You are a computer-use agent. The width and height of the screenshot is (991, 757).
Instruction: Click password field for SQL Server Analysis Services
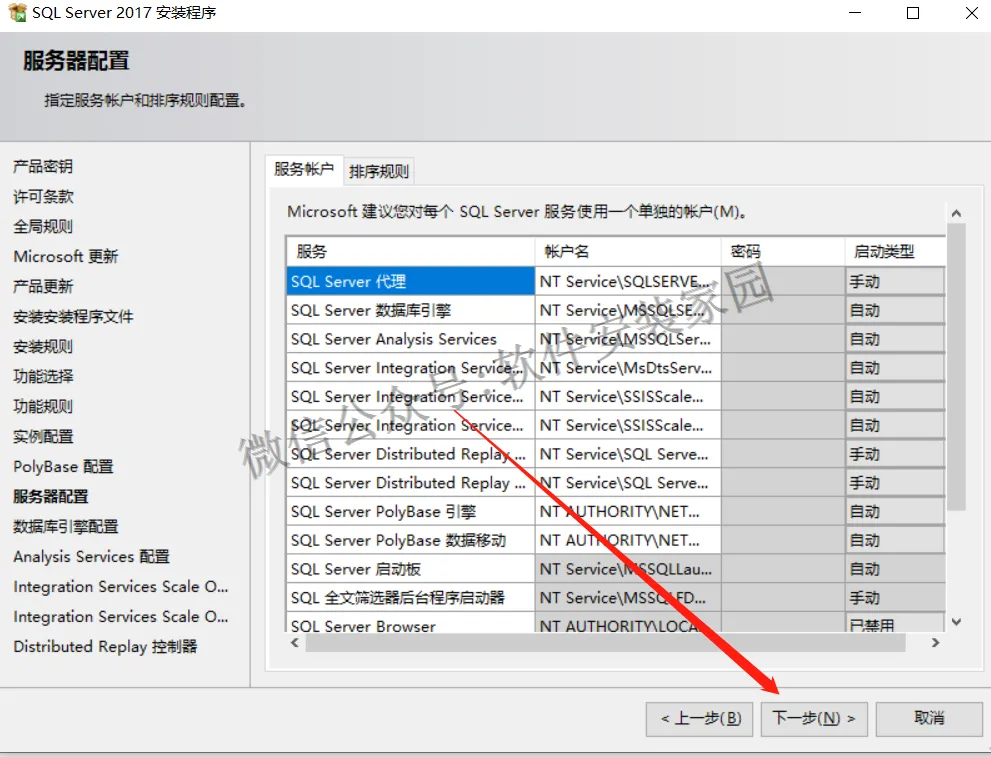[782, 339]
